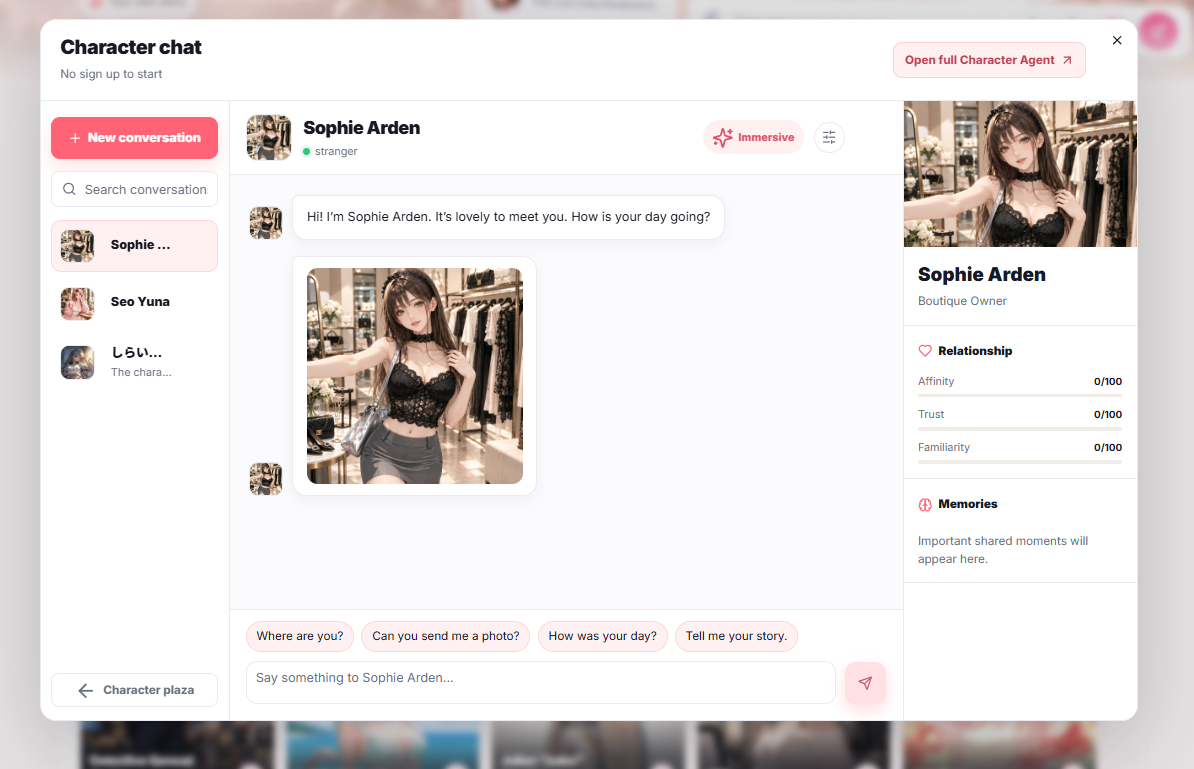The image size is (1194, 769).
Task: Focus the 'Say something to Sophie Arden' field
Action: tap(541, 682)
